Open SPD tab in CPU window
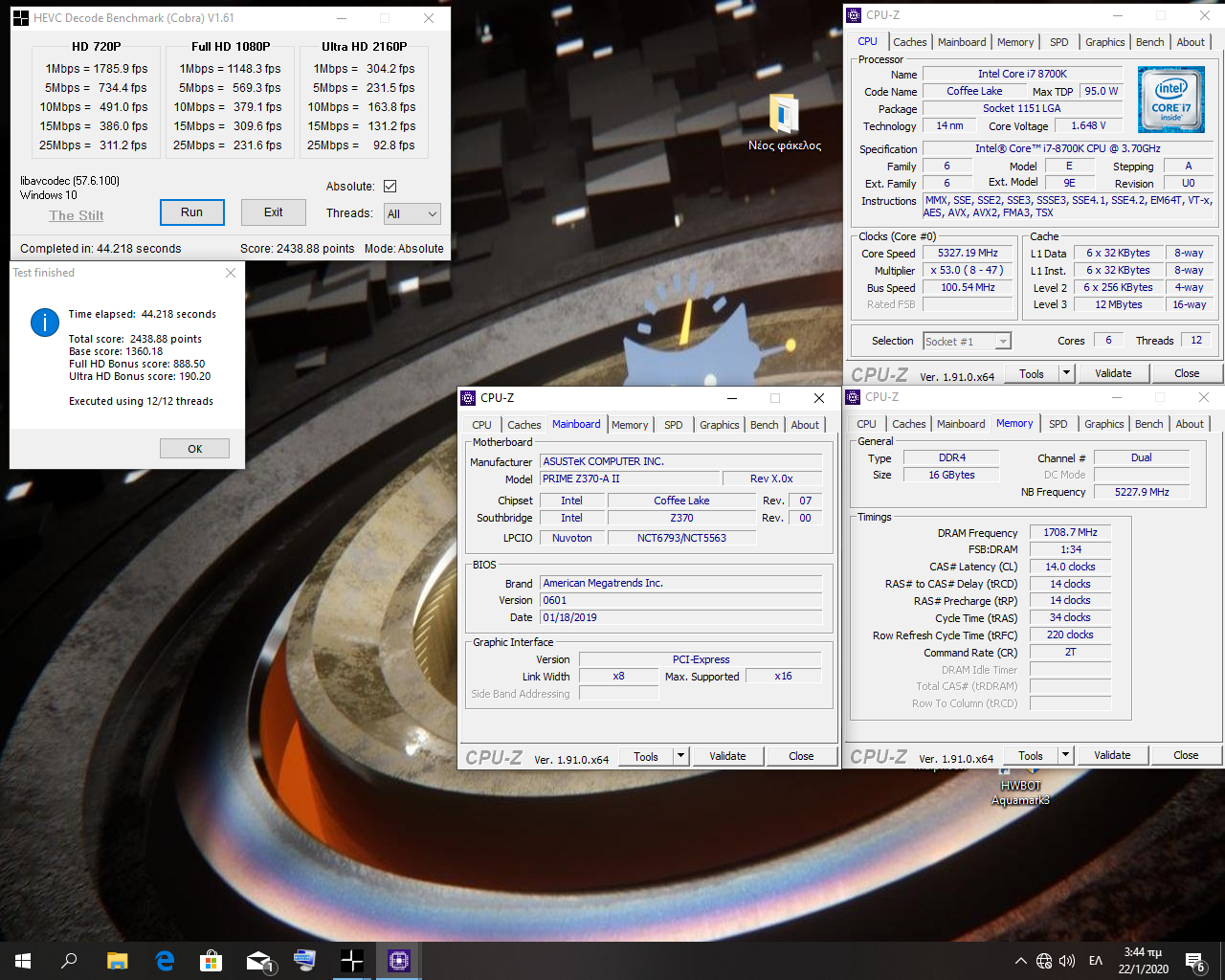This screenshot has width=1225, height=980. pos(1058,42)
